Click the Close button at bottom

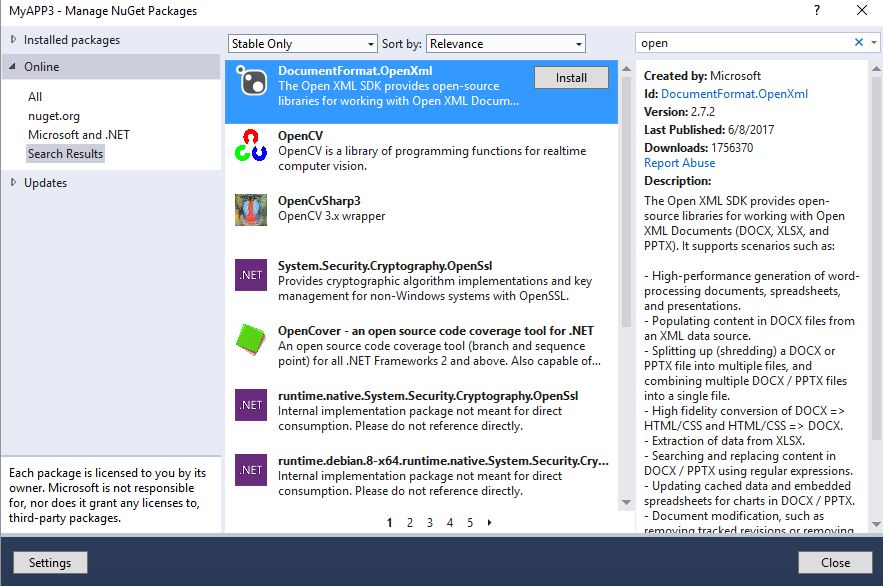tap(835, 562)
